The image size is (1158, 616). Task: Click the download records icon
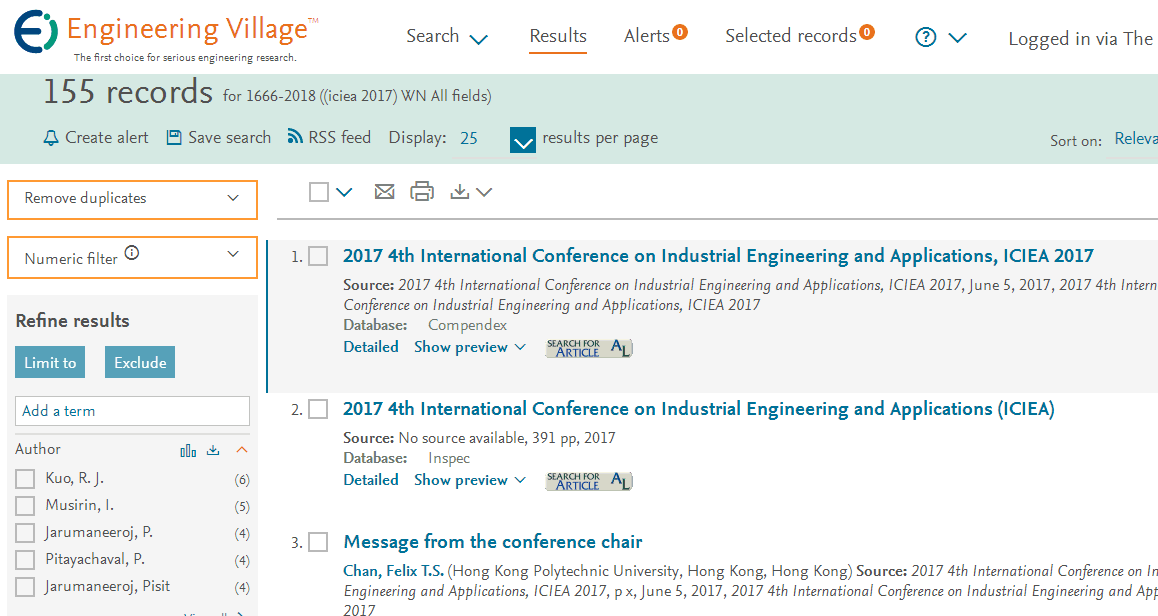coord(459,192)
